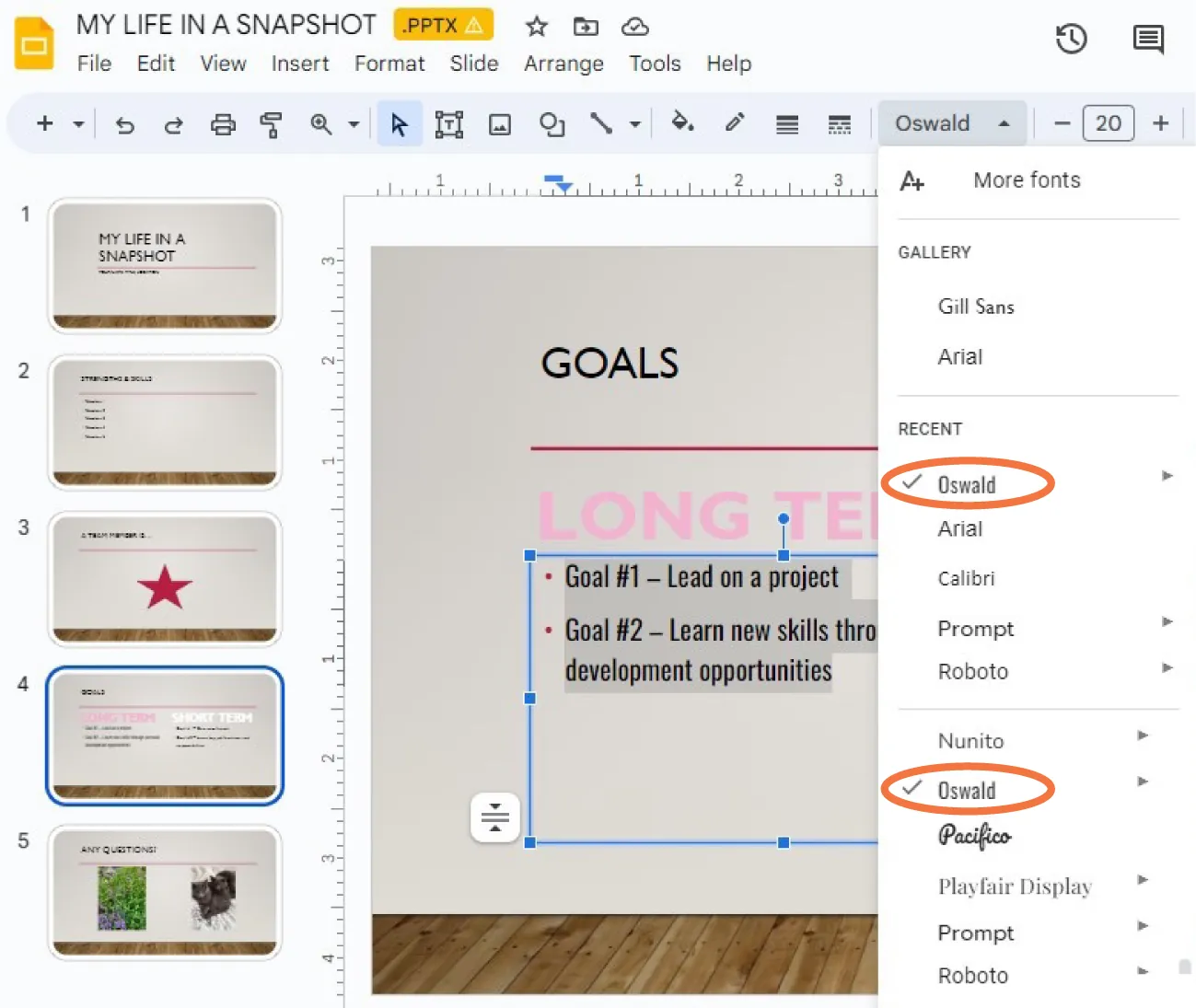Screen dimensions: 1196x1008
Task: Open the print dialog
Action: click(223, 123)
